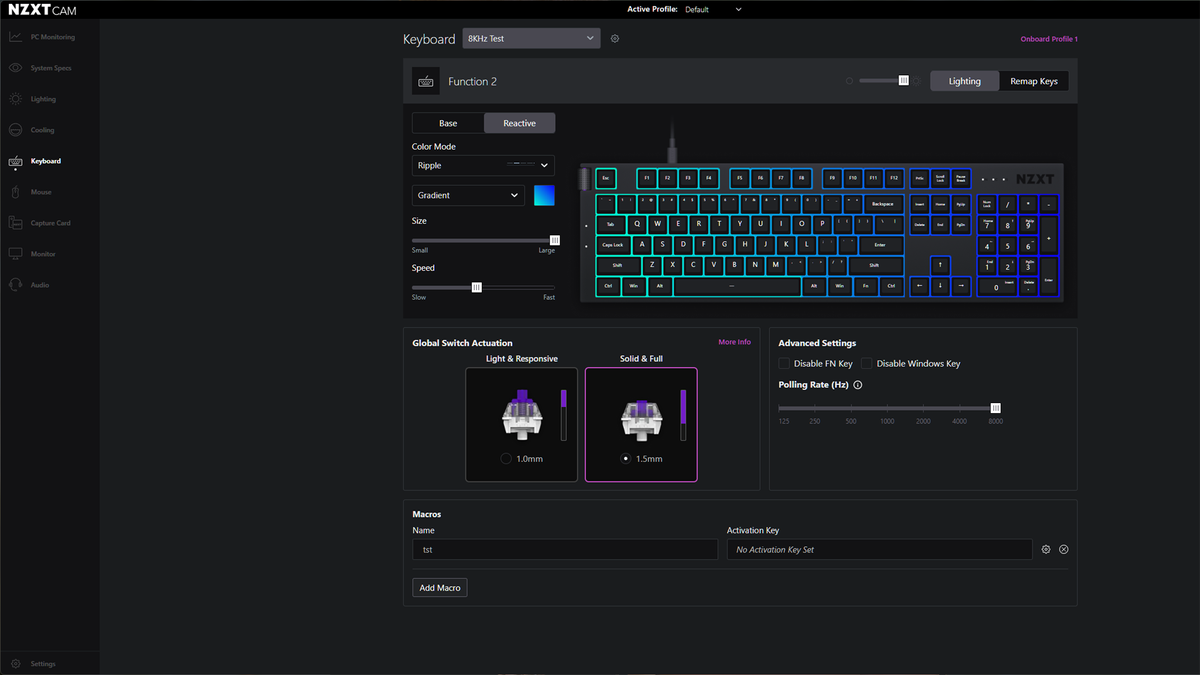Open the More Info link
The width and height of the screenshot is (1200, 675).
click(x=734, y=342)
